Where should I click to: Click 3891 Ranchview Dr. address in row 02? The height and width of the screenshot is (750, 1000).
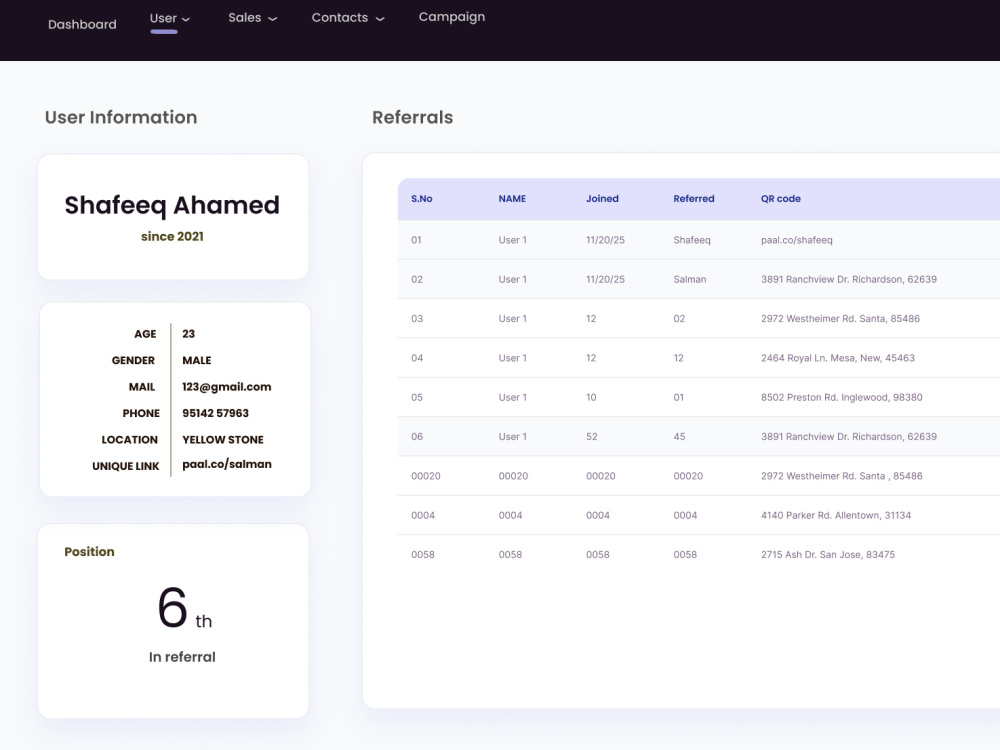click(849, 279)
